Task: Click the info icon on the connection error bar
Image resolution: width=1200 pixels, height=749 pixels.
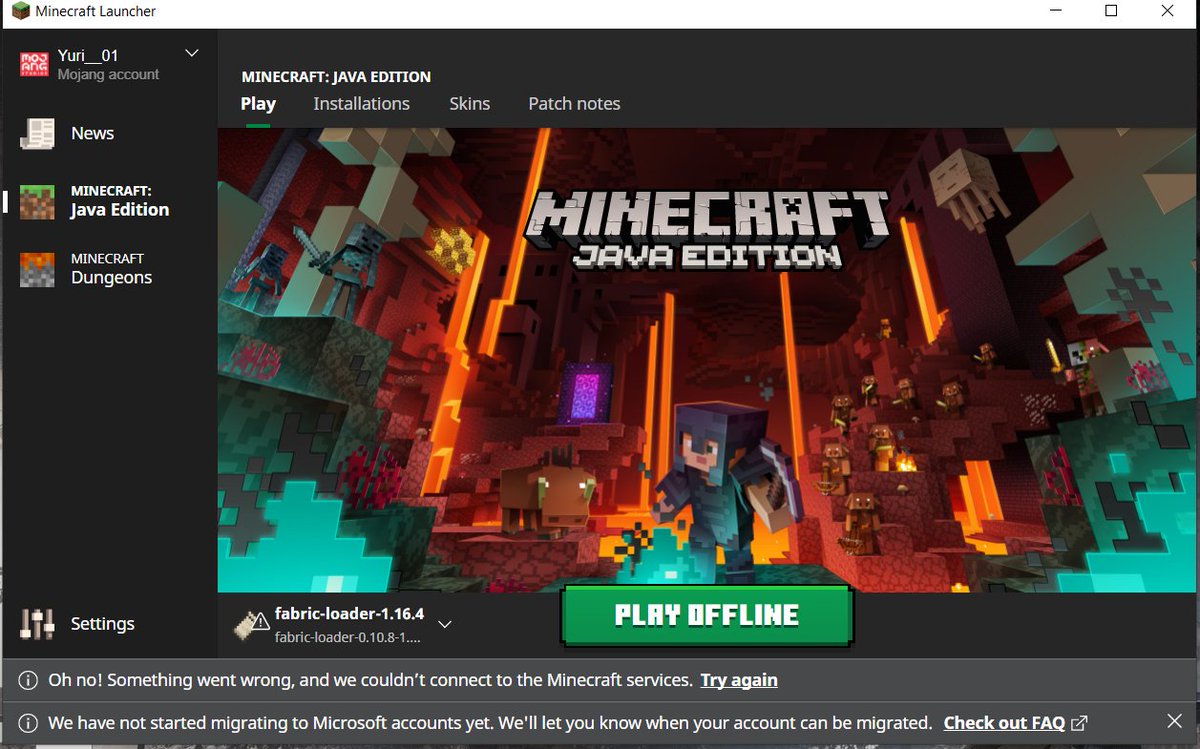Action: (28, 680)
